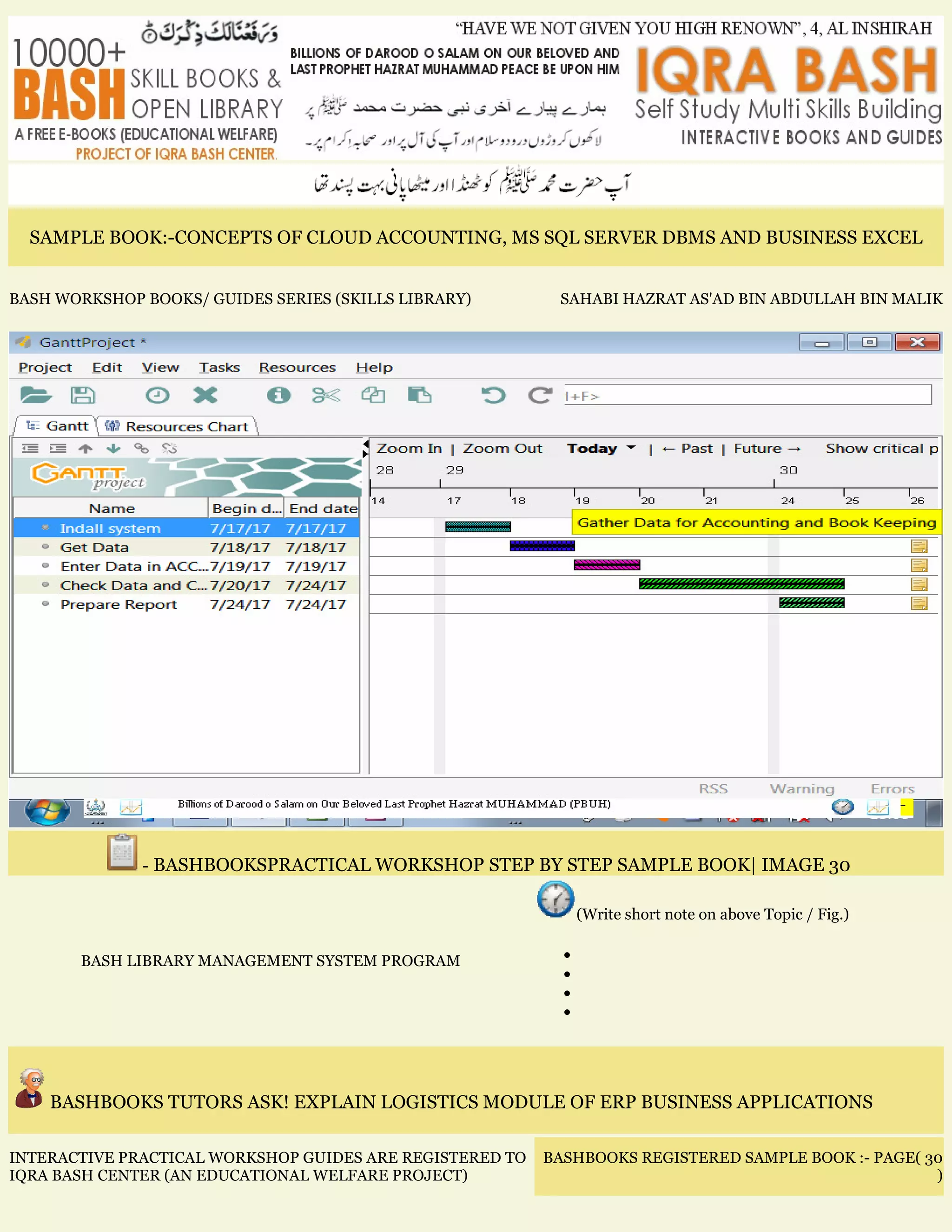Screen dimensions: 952x1232
Task: Click Check Data end date 7/24/17
Action: [x=316, y=585]
